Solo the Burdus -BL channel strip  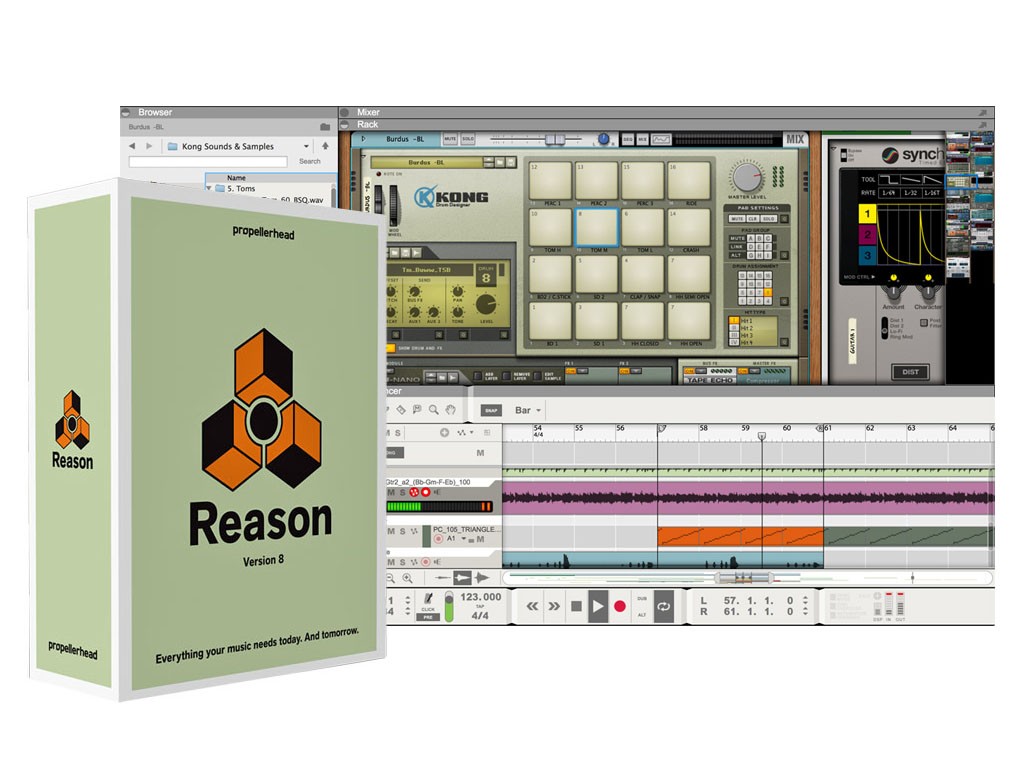tap(467, 139)
